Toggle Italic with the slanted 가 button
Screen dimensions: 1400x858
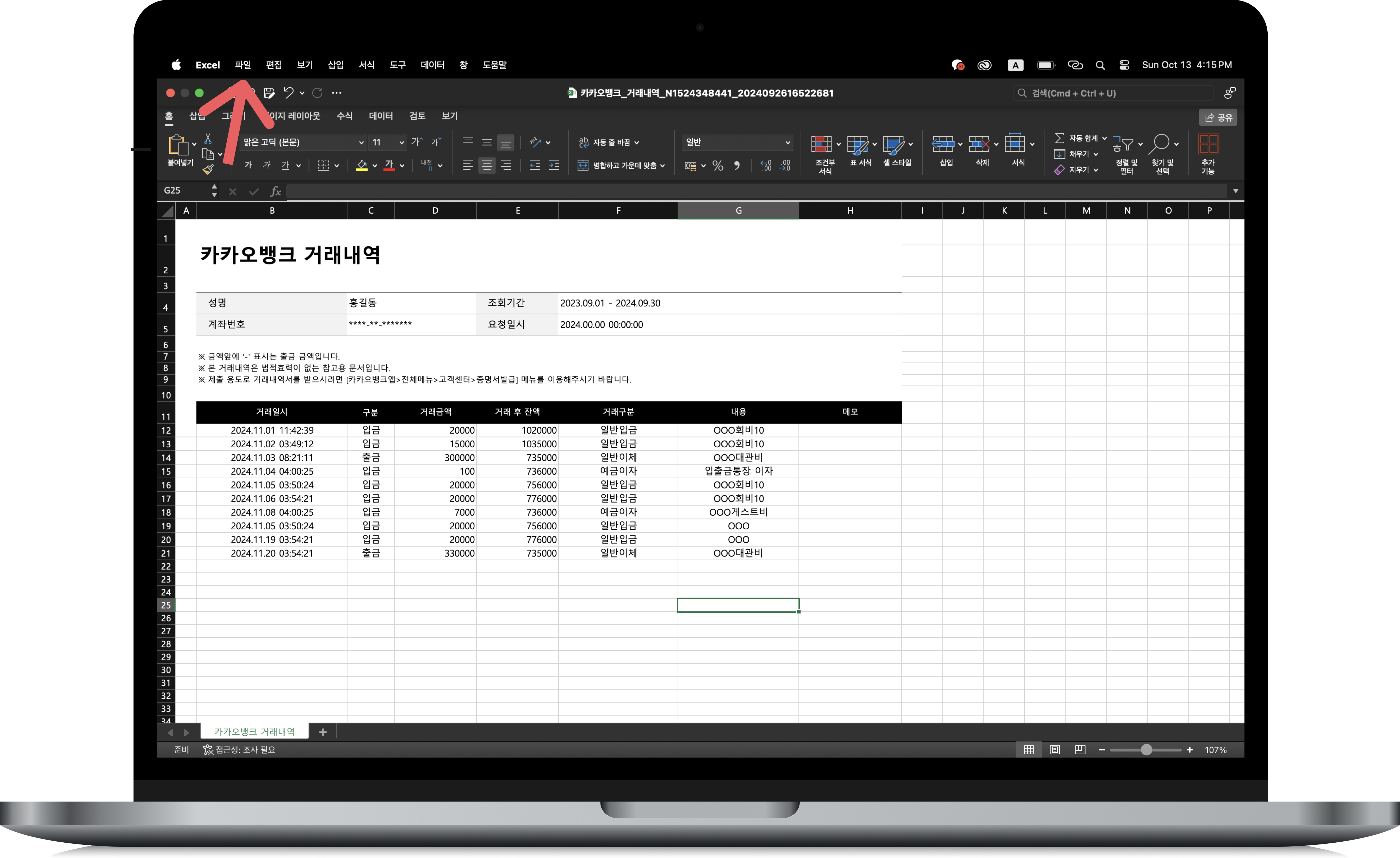[x=267, y=165]
